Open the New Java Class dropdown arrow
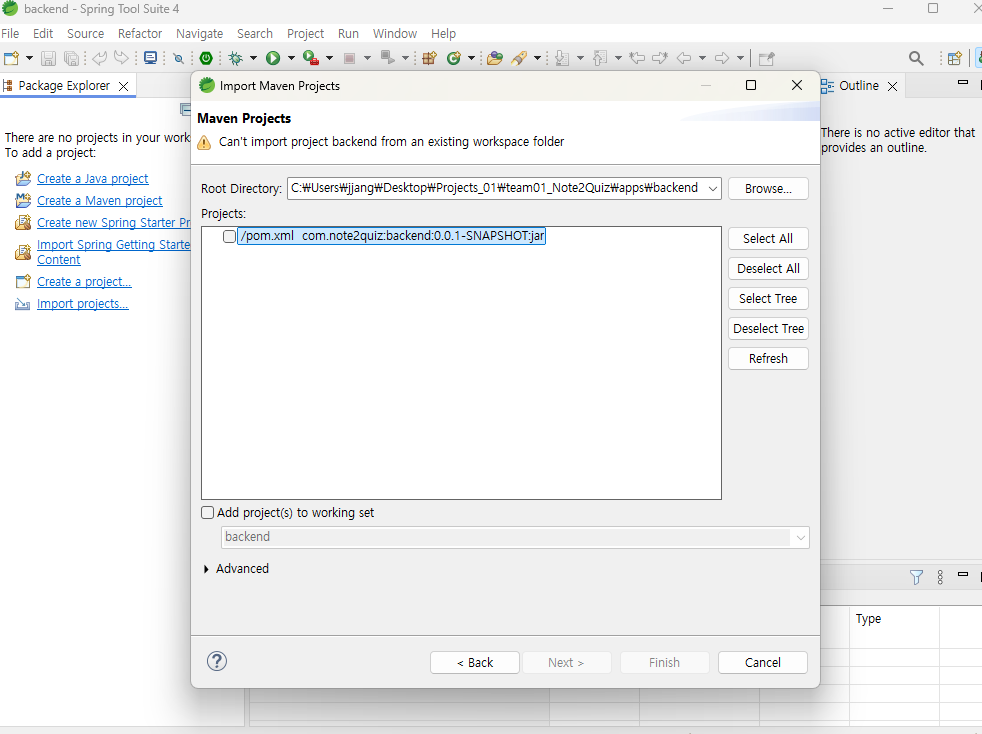This screenshot has width=982, height=734. (471, 58)
